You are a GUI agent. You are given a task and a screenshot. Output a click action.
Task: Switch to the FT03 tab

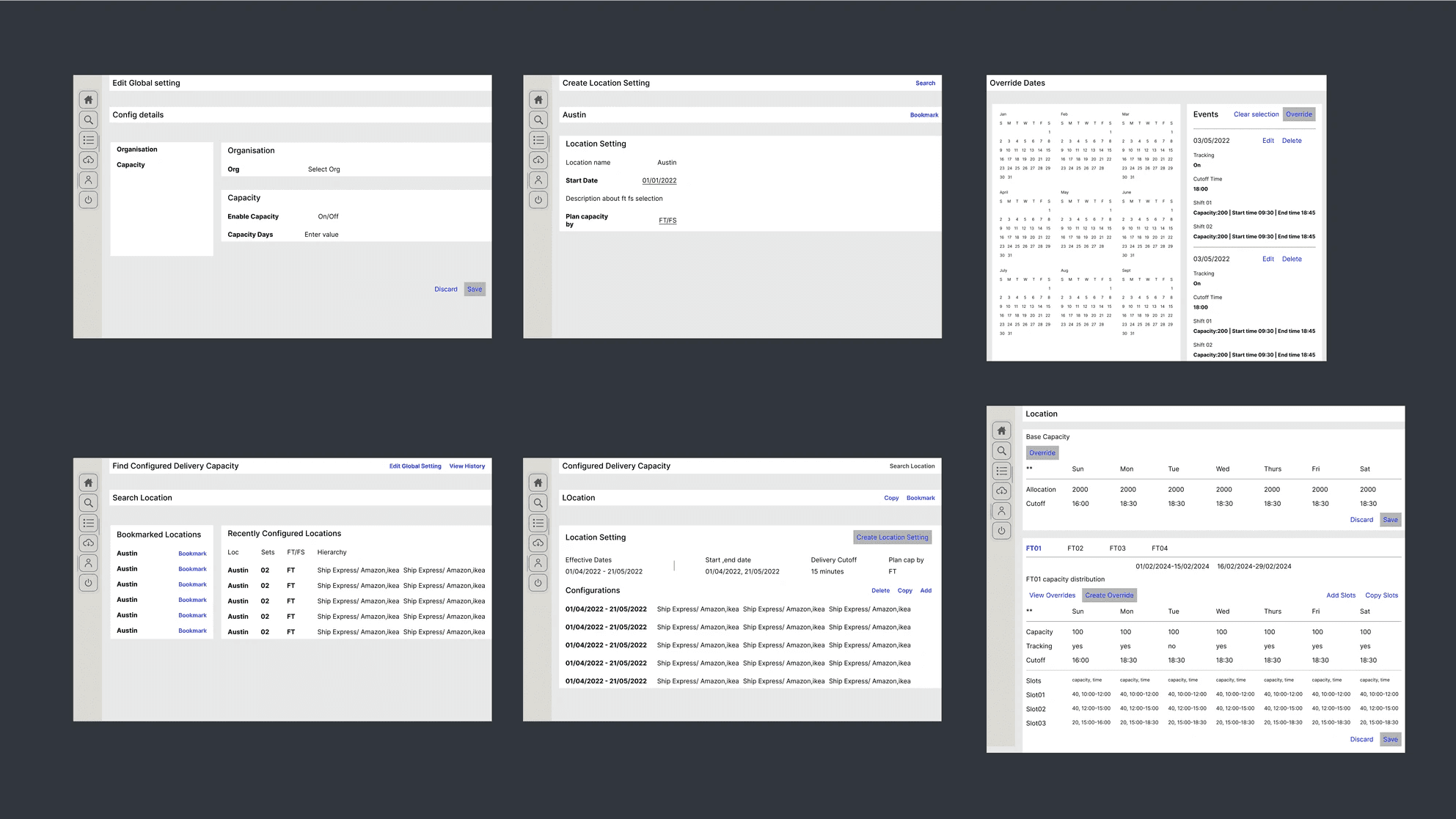click(1117, 548)
